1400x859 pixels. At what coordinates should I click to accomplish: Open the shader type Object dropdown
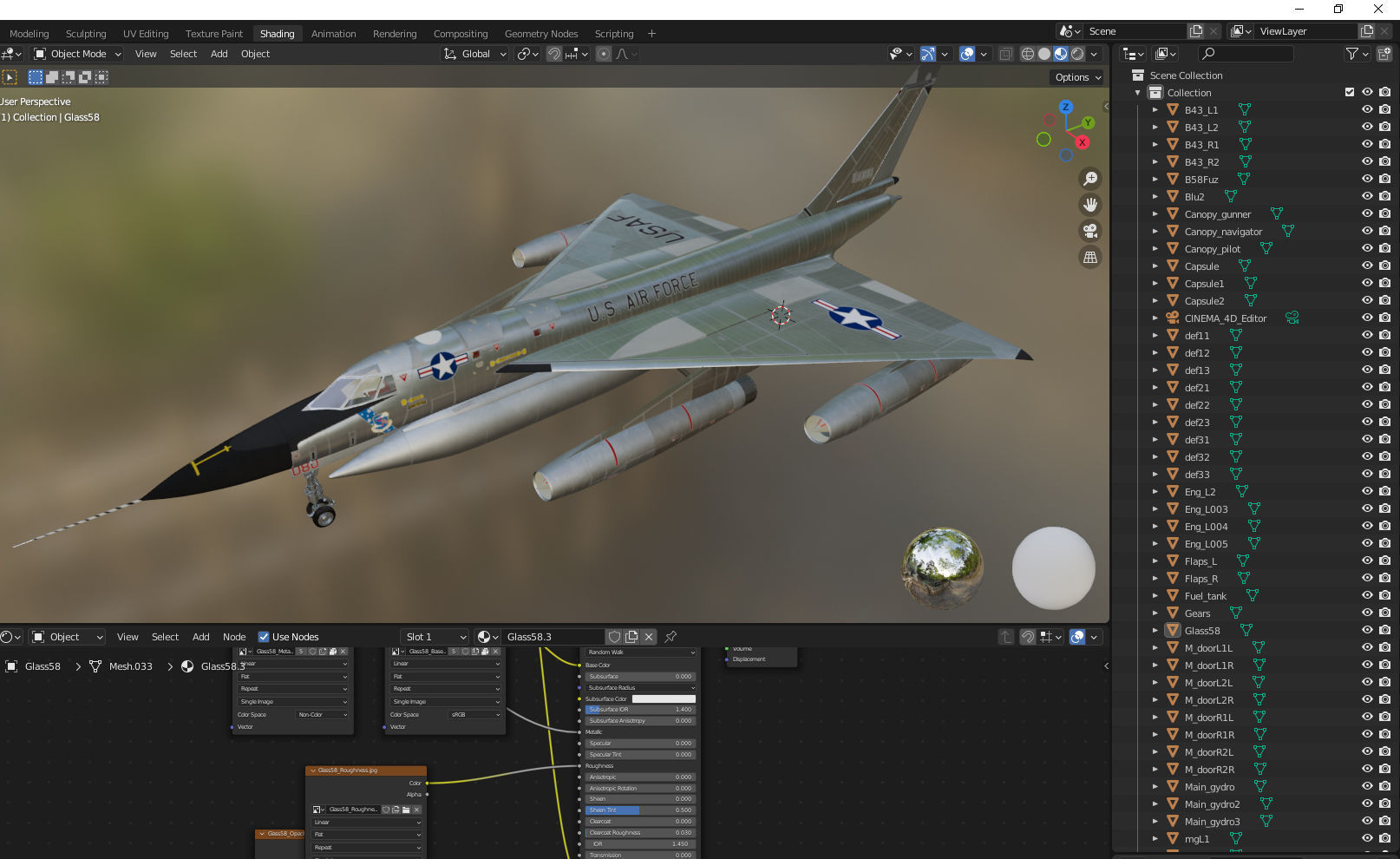tap(67, 637)
